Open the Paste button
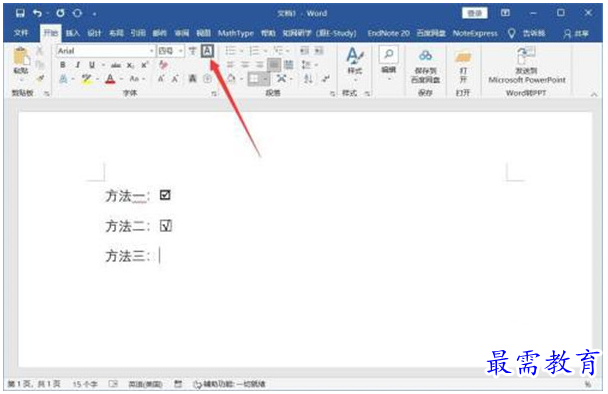 point(21,60)
